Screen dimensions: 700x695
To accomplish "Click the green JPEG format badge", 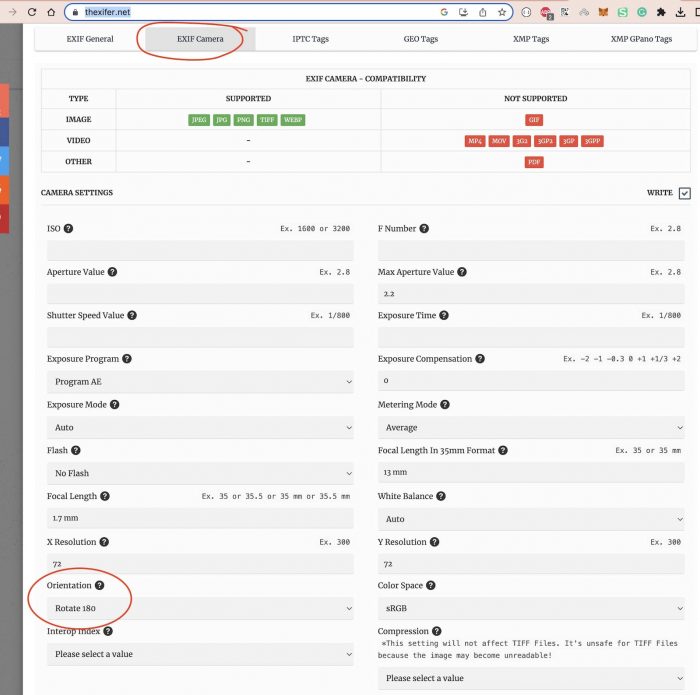I will [x=199, y=120].
